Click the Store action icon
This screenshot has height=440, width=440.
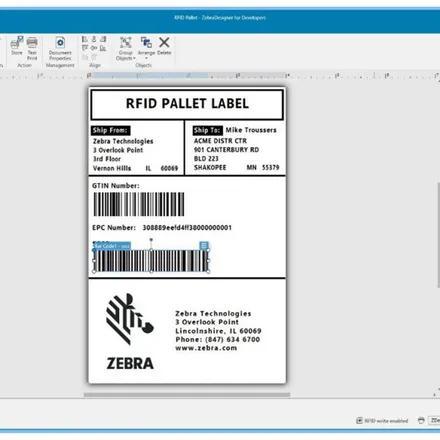(x=16, y=46)
